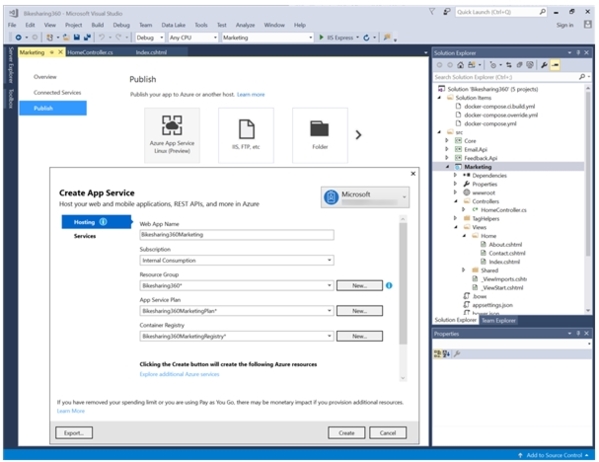Click the feedback icon near Quick Launch

(446, 12)
